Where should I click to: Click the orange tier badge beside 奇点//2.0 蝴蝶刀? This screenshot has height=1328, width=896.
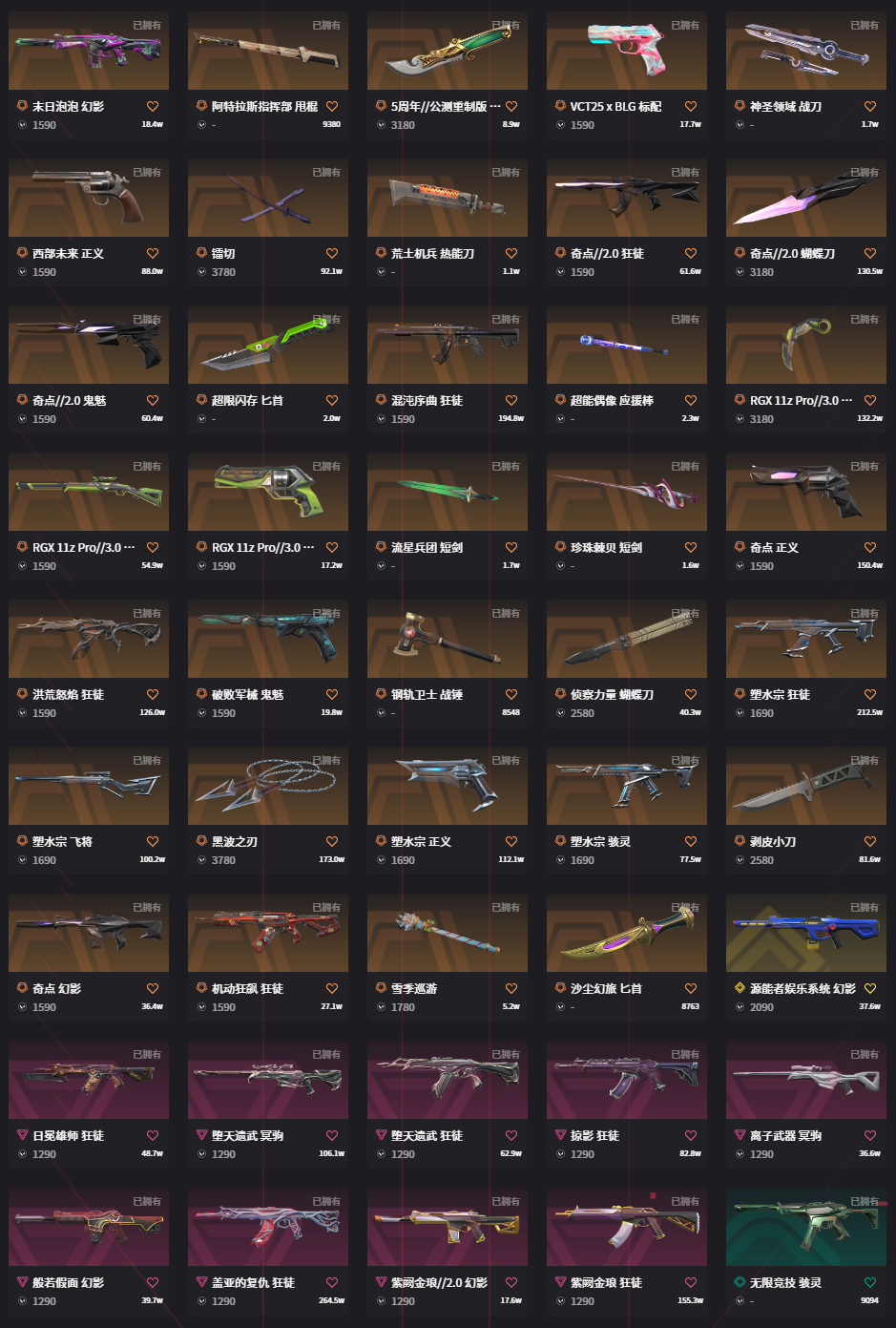pos(740,253)
